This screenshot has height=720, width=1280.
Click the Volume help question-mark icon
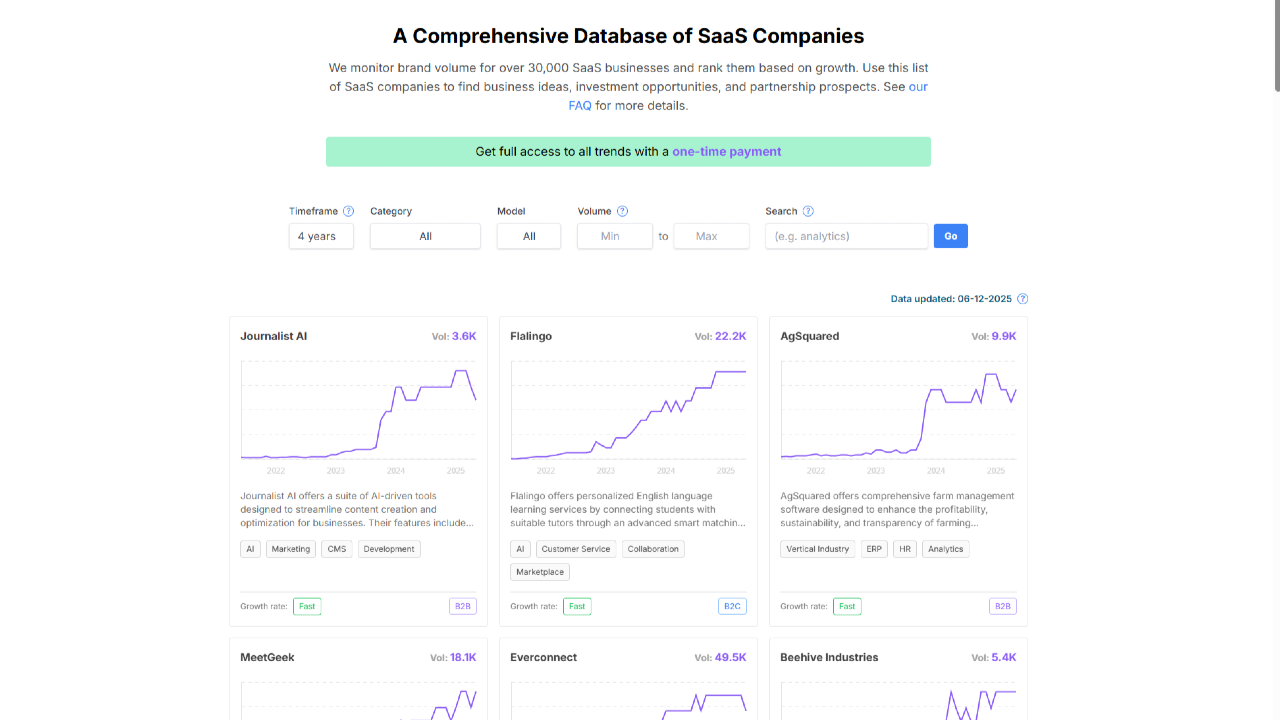pyautogui.click(x=622, y=211)
